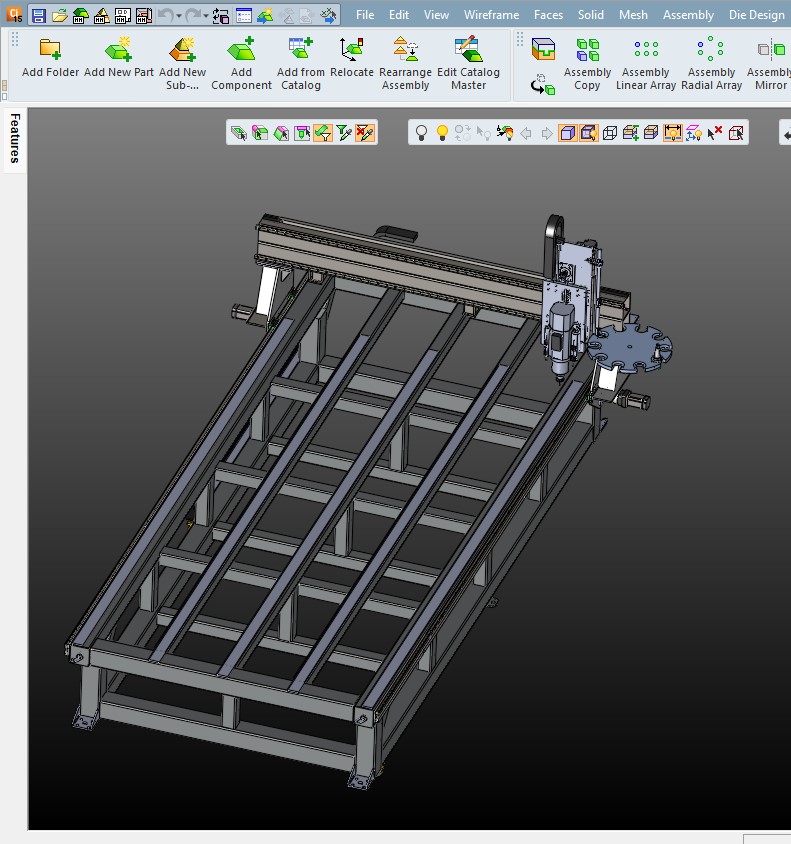Open the Redo history dropdown arrow
This screenshot has height=844, width=791.
pos(206,16)
